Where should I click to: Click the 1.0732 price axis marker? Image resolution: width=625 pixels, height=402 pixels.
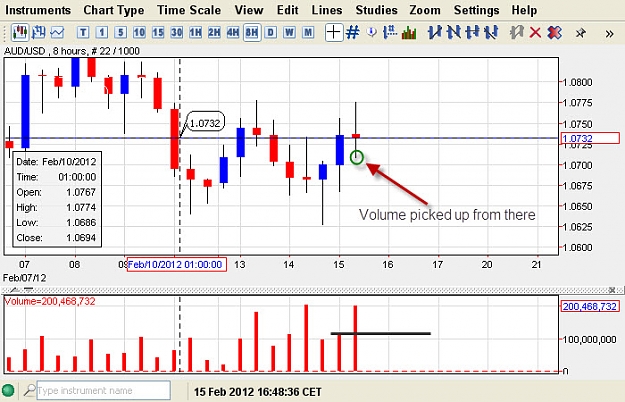[590, 138]
